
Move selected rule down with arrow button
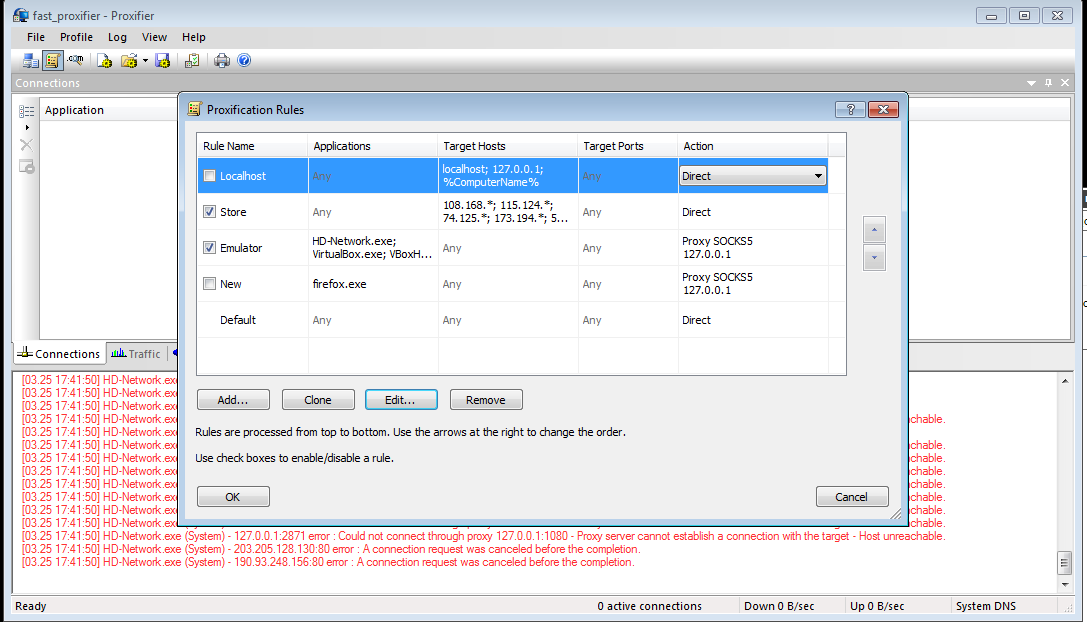click(x=874, y=258)
